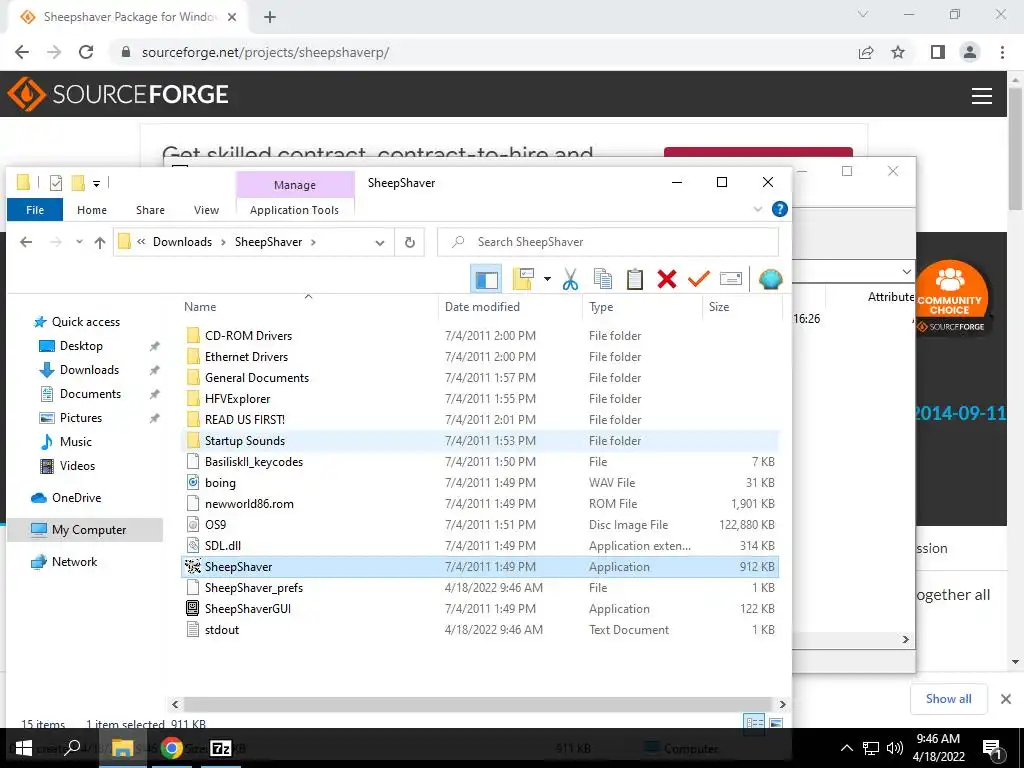The height and width of the screenshot is (768, 1024).
Task: Switch to details view icon in status bar
Action: pos(754,722)
